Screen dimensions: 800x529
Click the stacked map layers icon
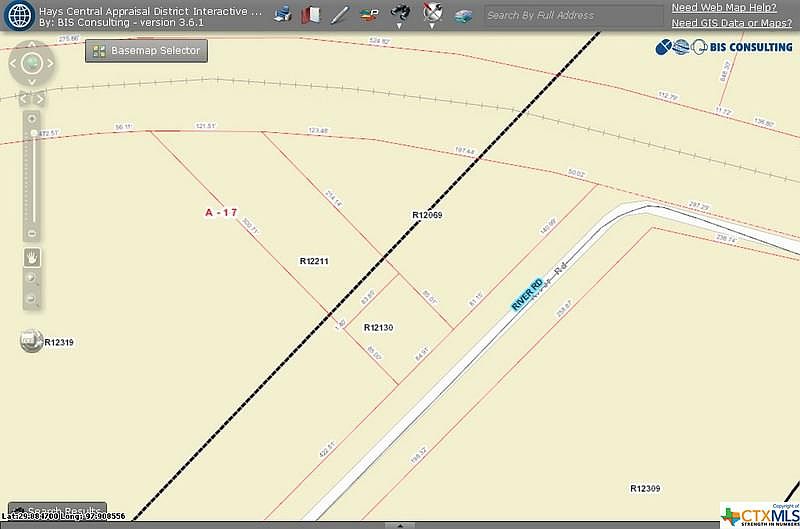463,16
